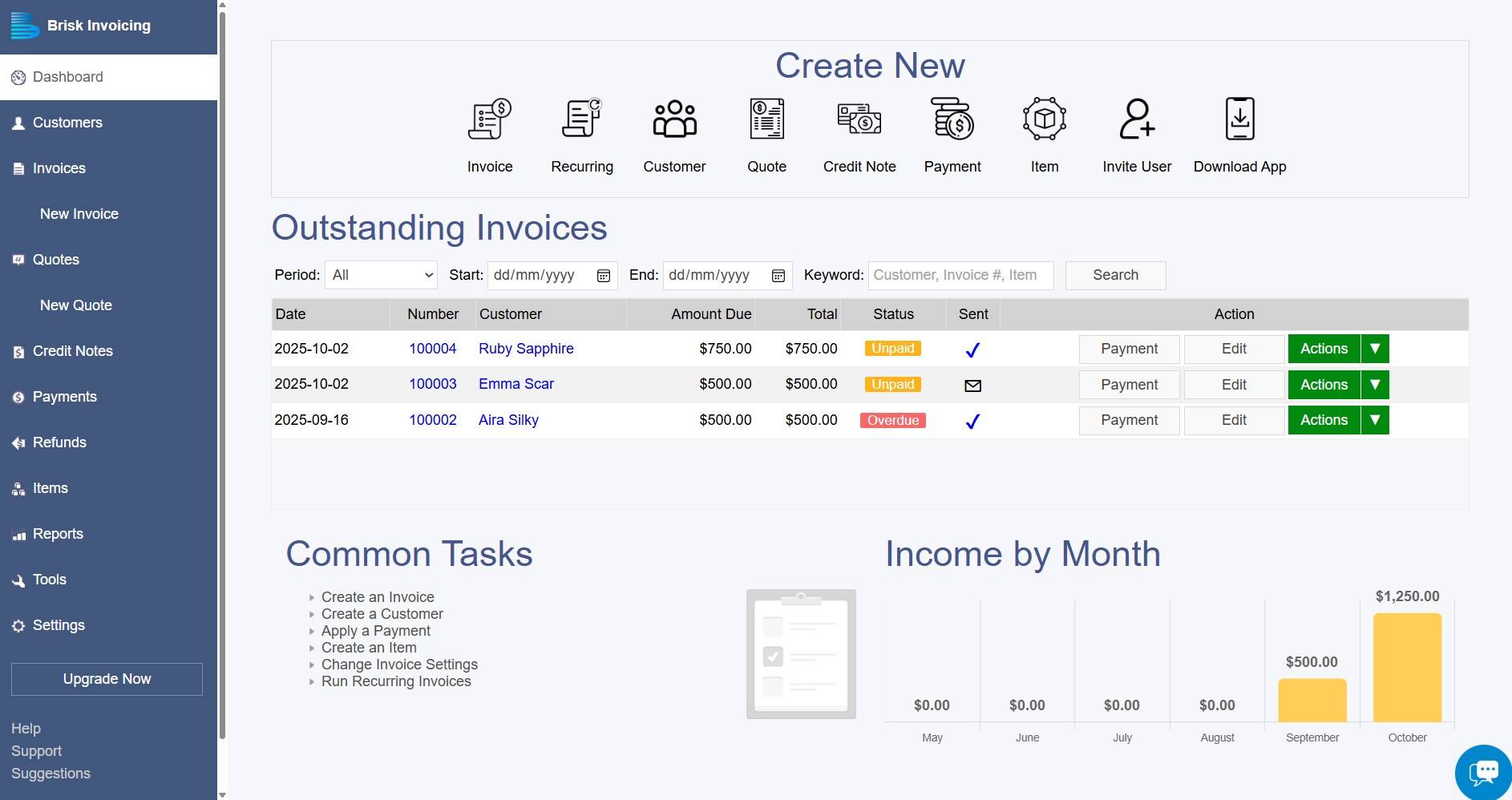Open the Period dropdown filter
The height and width of the screenshot is (800, 1512).
point(380,275)
